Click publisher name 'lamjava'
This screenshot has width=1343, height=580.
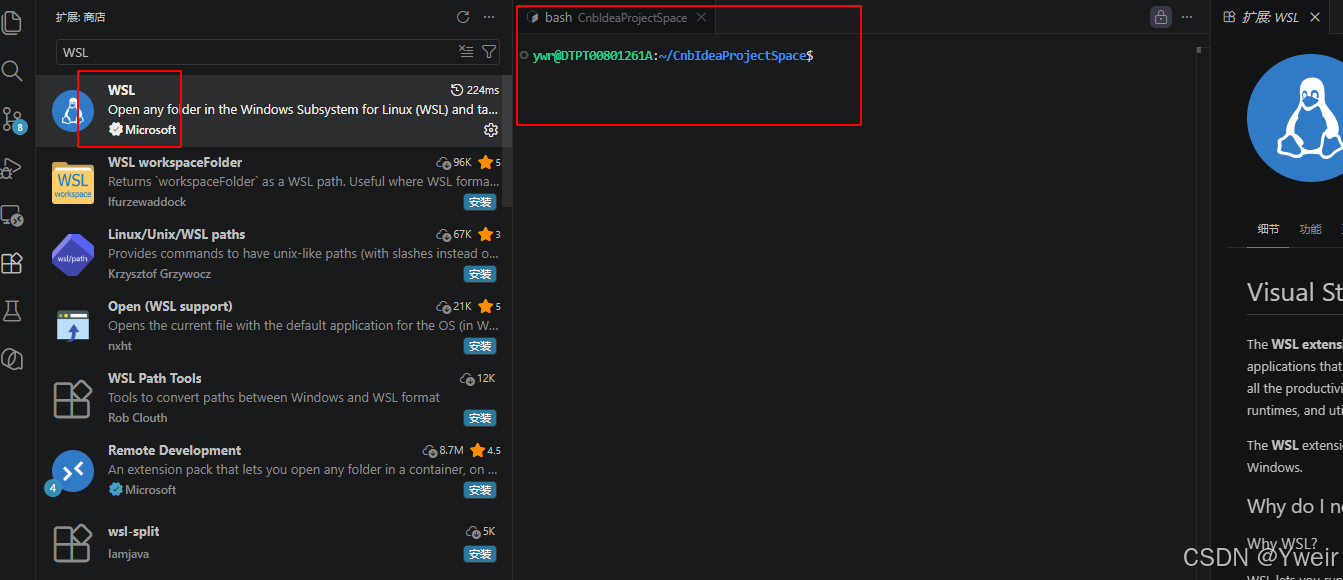(128, 554)
